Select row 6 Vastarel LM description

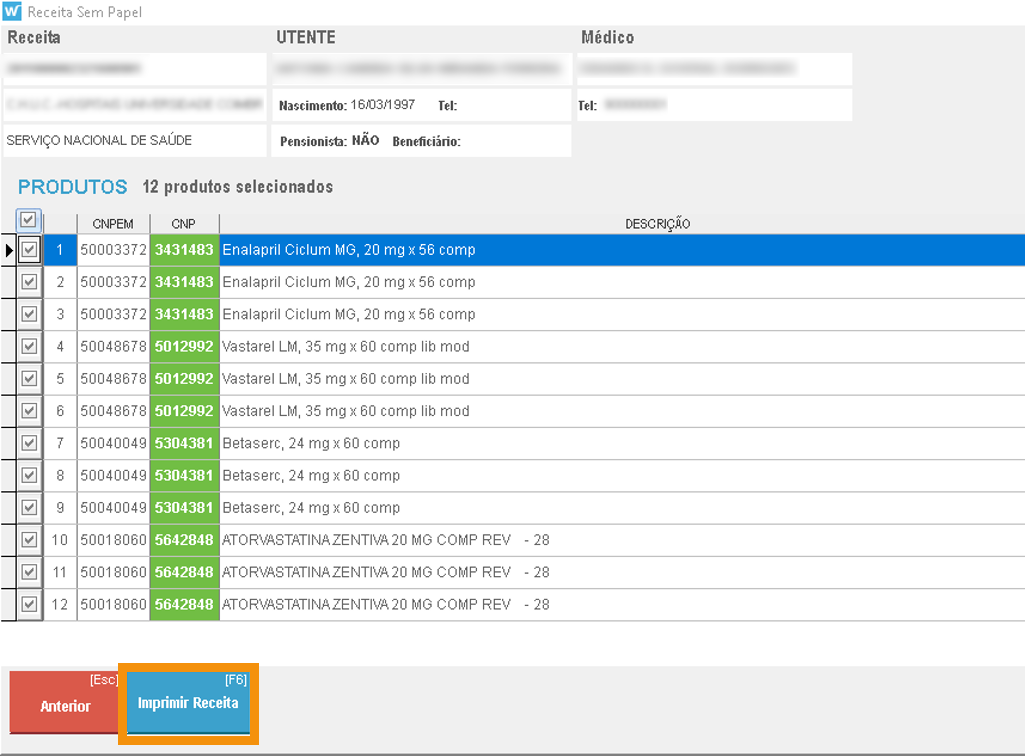coord(345,411)
